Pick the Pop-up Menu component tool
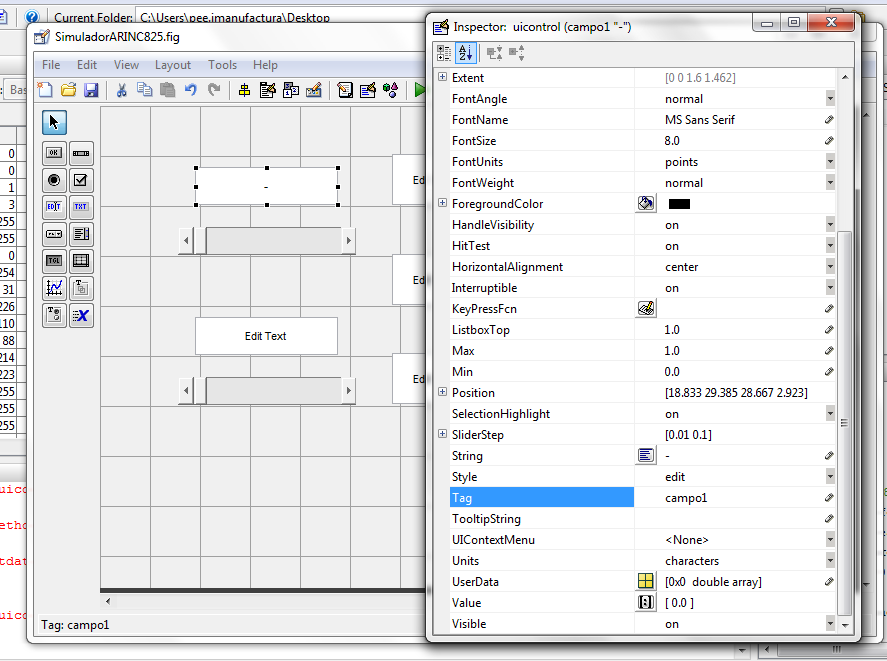Image resolution: width=887 pixels, height=661 pixels. click(54, 234)
